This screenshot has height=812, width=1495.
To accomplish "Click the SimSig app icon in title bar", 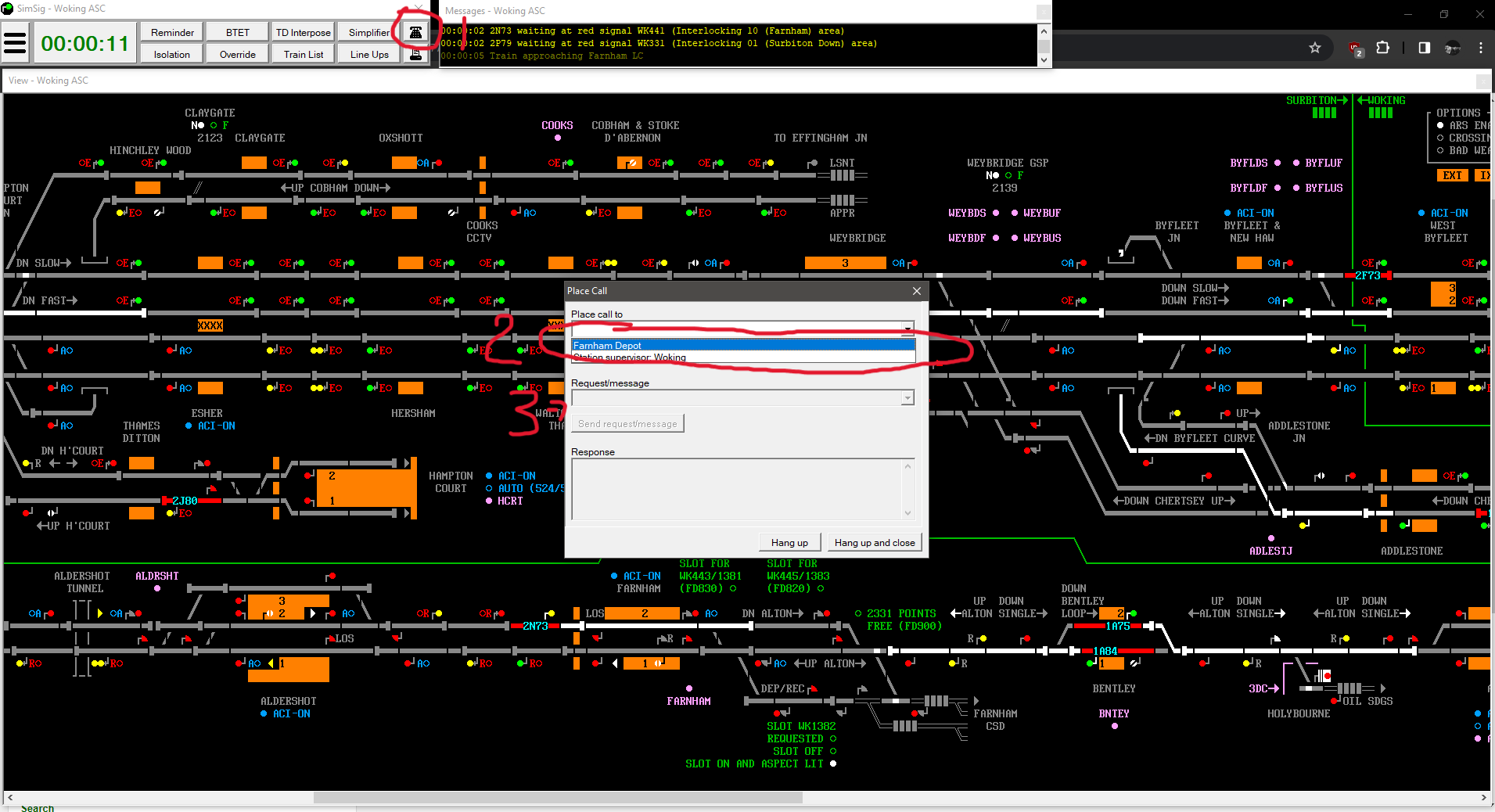I will pos(7,9).
